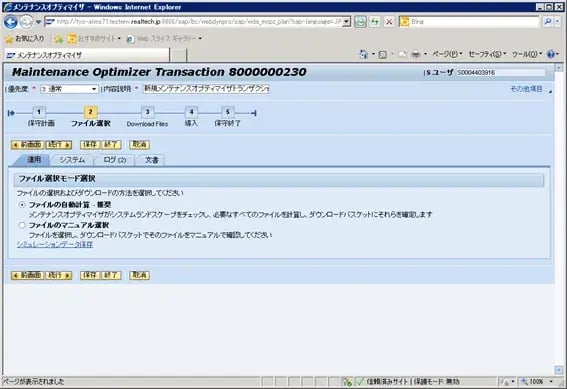This screenshot has height=389, width=567.
Task: Click the bottom 取消 cancel button
Action: [x=140, y=275]
